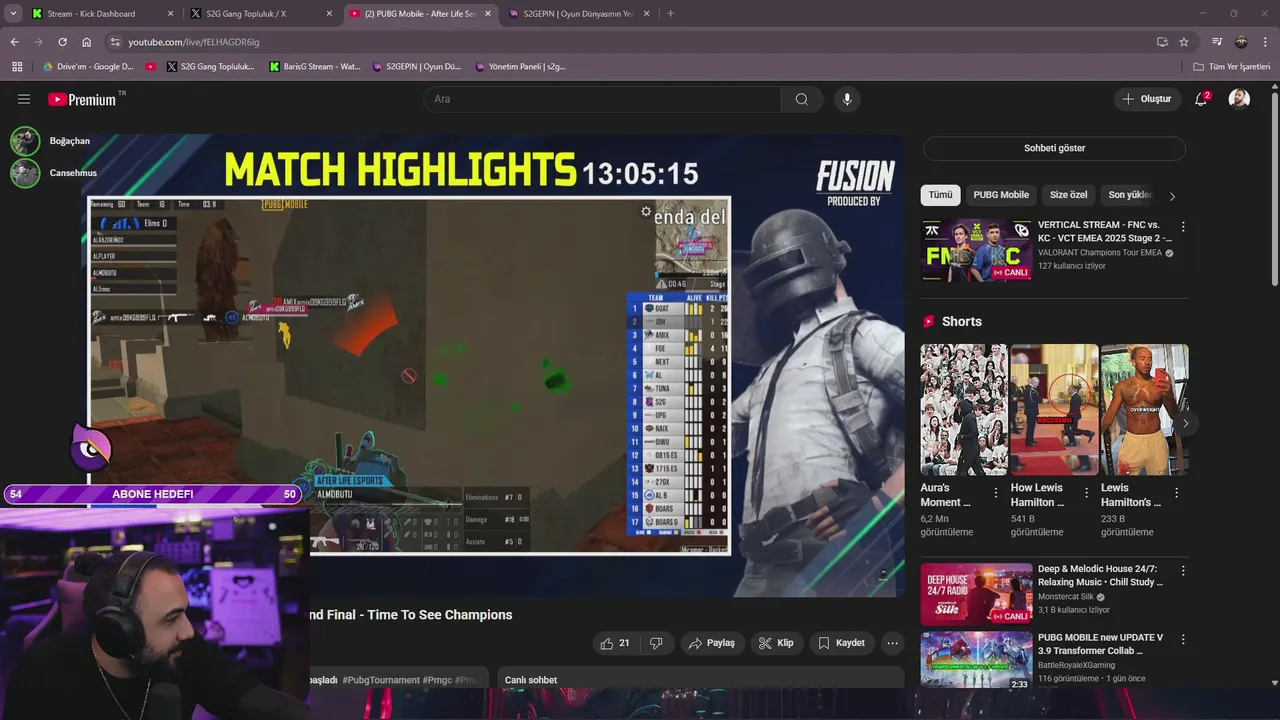
Task: Save video using Kaydet button
Action: point(841,643)
